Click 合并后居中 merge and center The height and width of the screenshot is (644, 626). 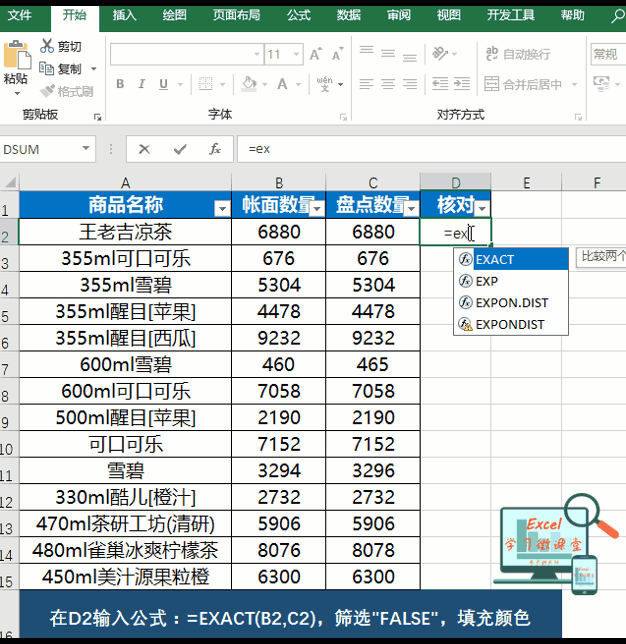click(523, 84)
